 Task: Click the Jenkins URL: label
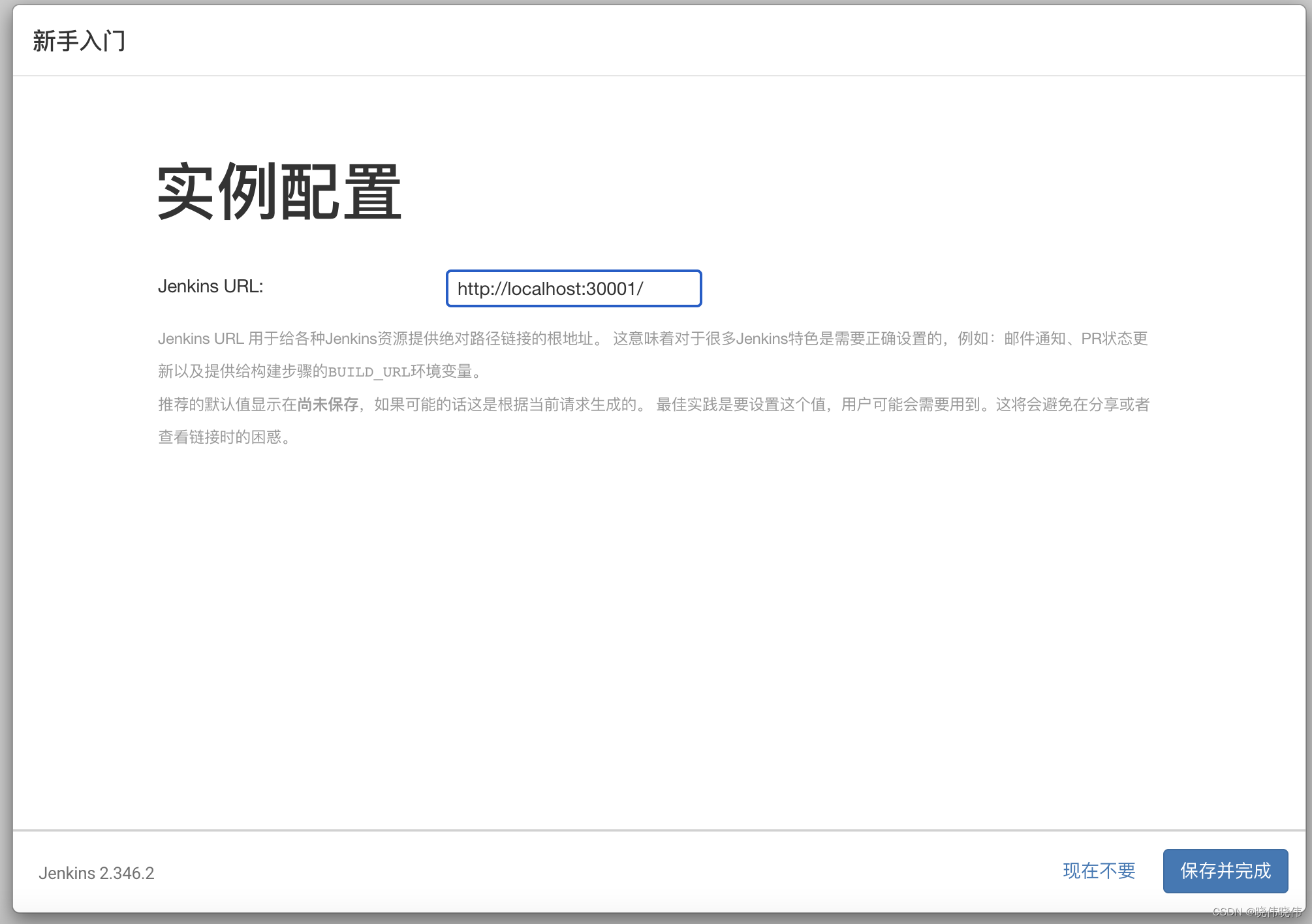[x=210, y=286]
